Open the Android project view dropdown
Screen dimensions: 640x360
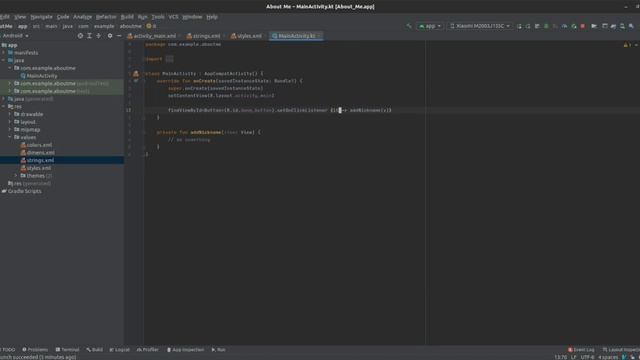pos(15,36)
